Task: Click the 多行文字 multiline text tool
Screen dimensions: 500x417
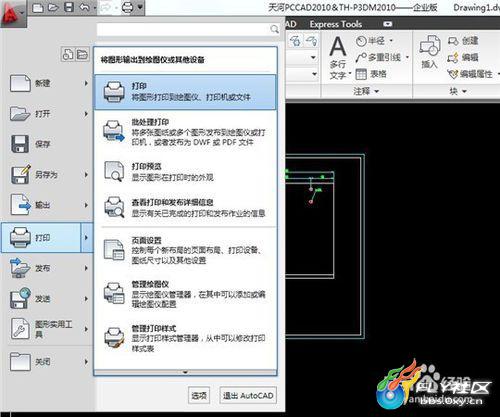Action: point(339,57)
